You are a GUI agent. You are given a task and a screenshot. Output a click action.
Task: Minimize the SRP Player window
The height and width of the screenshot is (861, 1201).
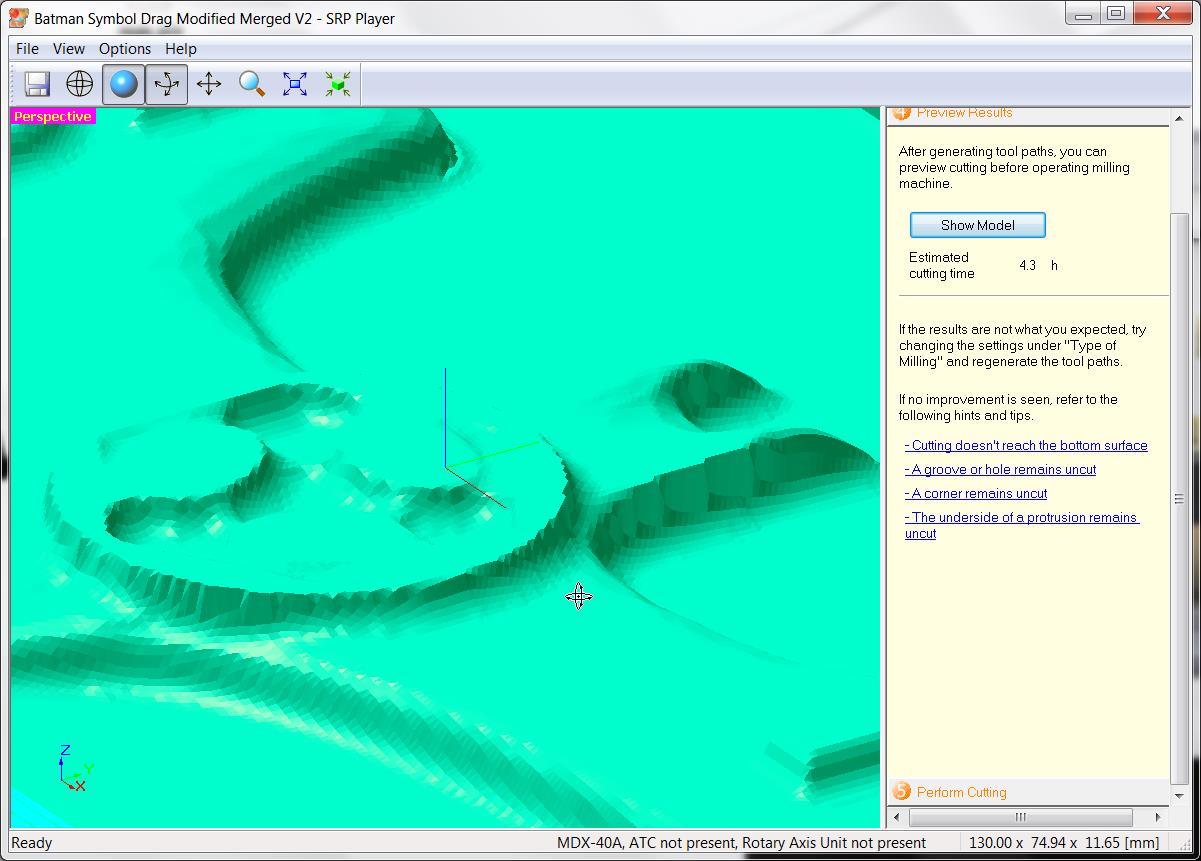pyautogui.click(x=1084, y=13)
